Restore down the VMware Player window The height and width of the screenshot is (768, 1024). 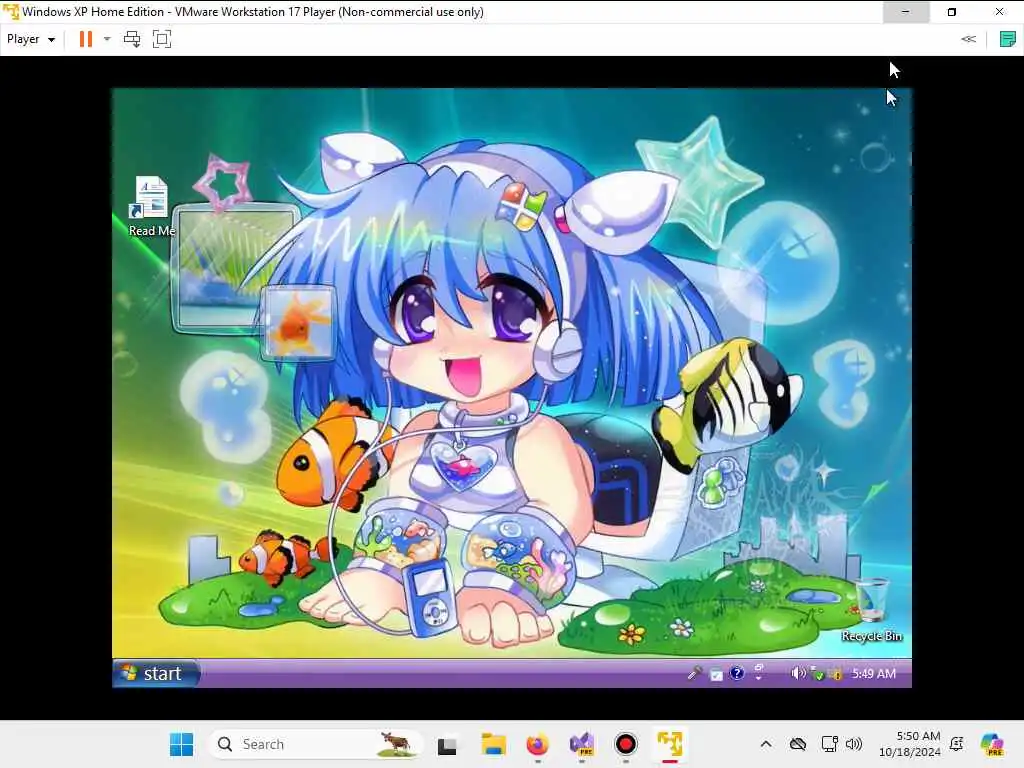pyautogui.click(x=952, y=12)
